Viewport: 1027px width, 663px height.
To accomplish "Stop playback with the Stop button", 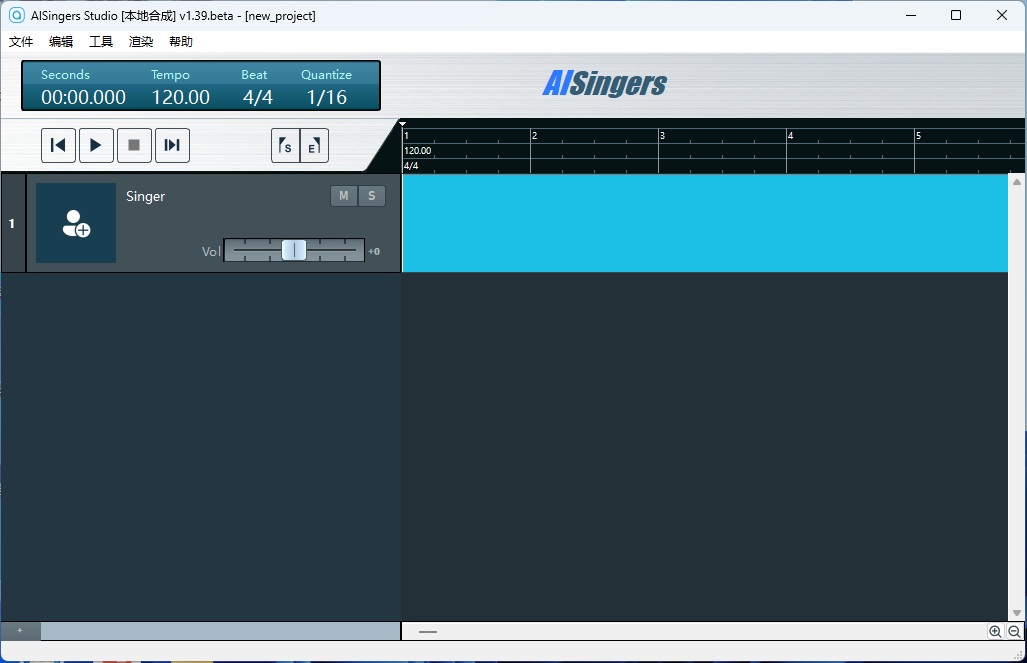I will (134, 145).
